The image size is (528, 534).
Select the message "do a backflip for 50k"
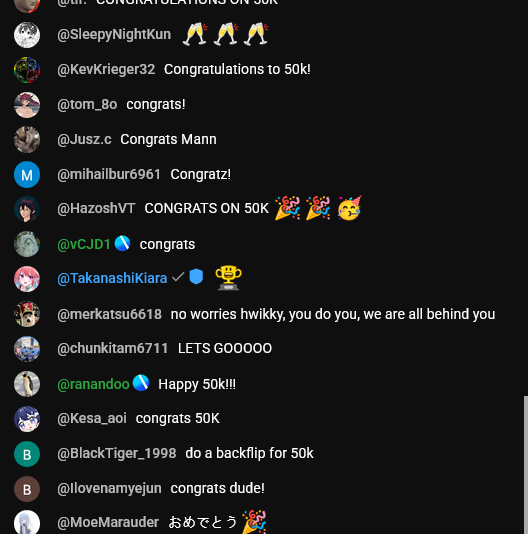click(x=249, y=453)
